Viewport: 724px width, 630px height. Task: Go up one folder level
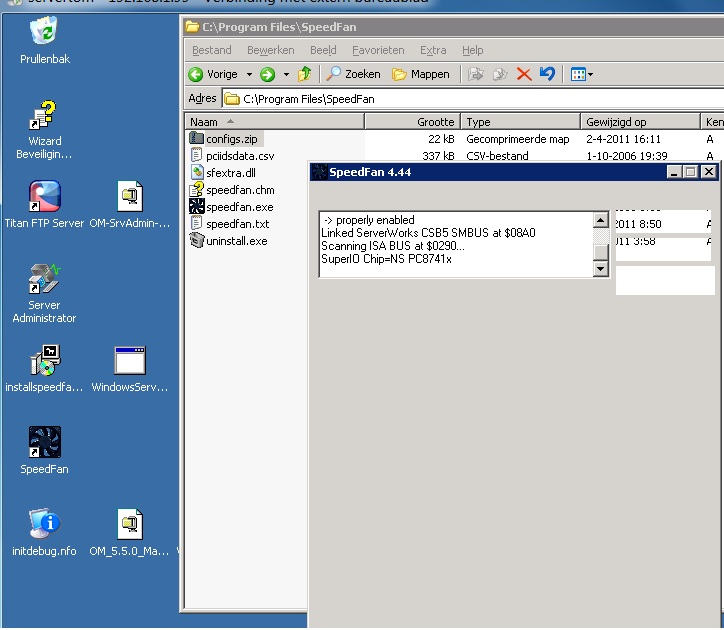pos(304,74)
